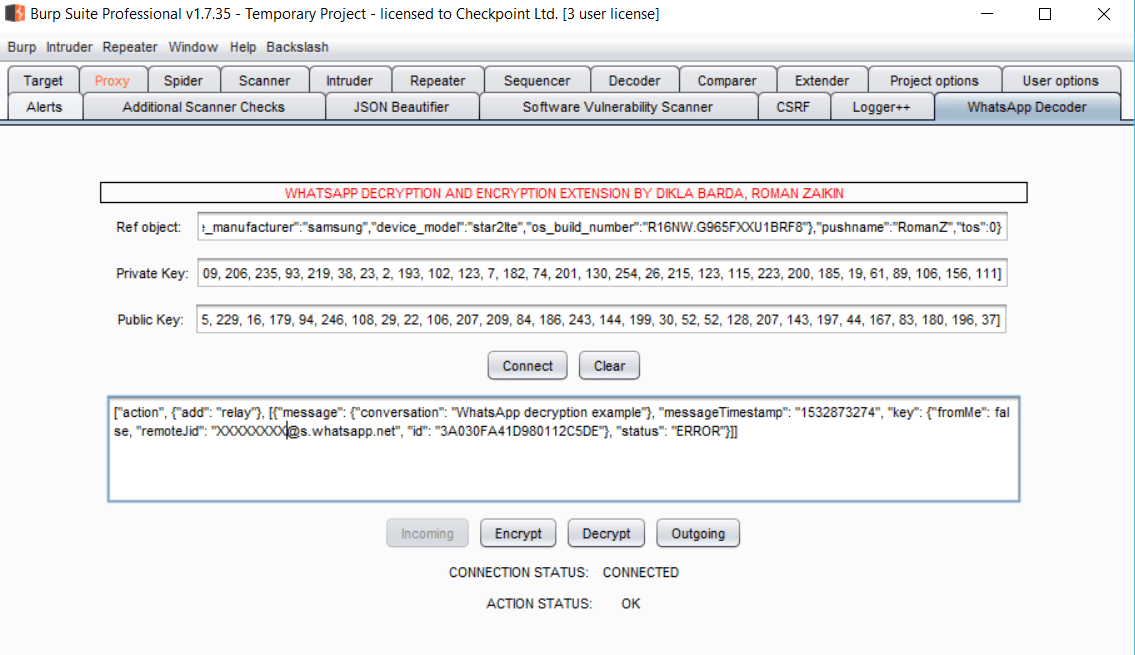The width and height of the screenshot is (1135, 655).
Task: Open the JSON Beautifier tab
Action: tap(401, 107)
